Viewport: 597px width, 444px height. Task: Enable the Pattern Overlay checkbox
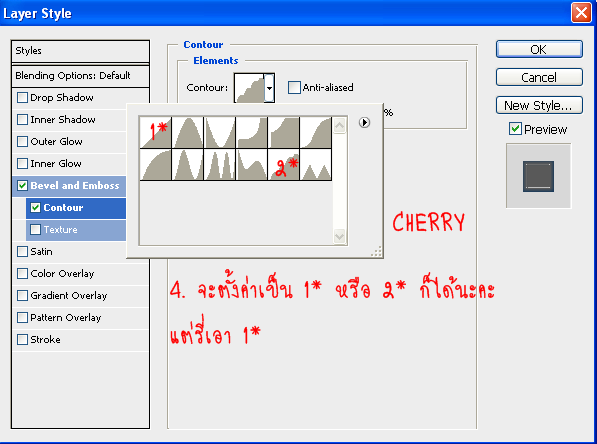tap(22, 318)
